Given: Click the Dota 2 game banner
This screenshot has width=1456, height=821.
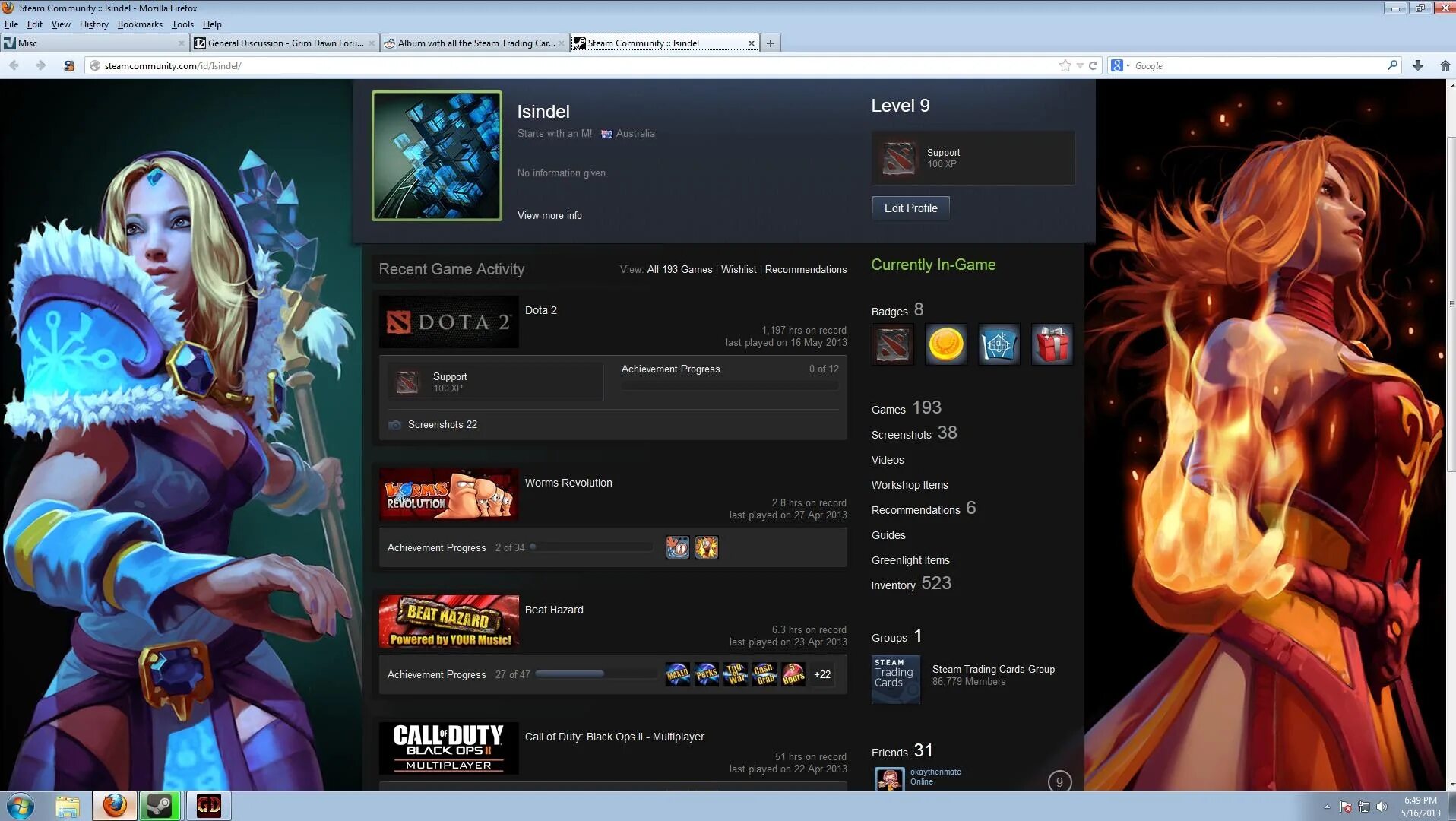Looking at the screenshot, I should tap(449, 322).
